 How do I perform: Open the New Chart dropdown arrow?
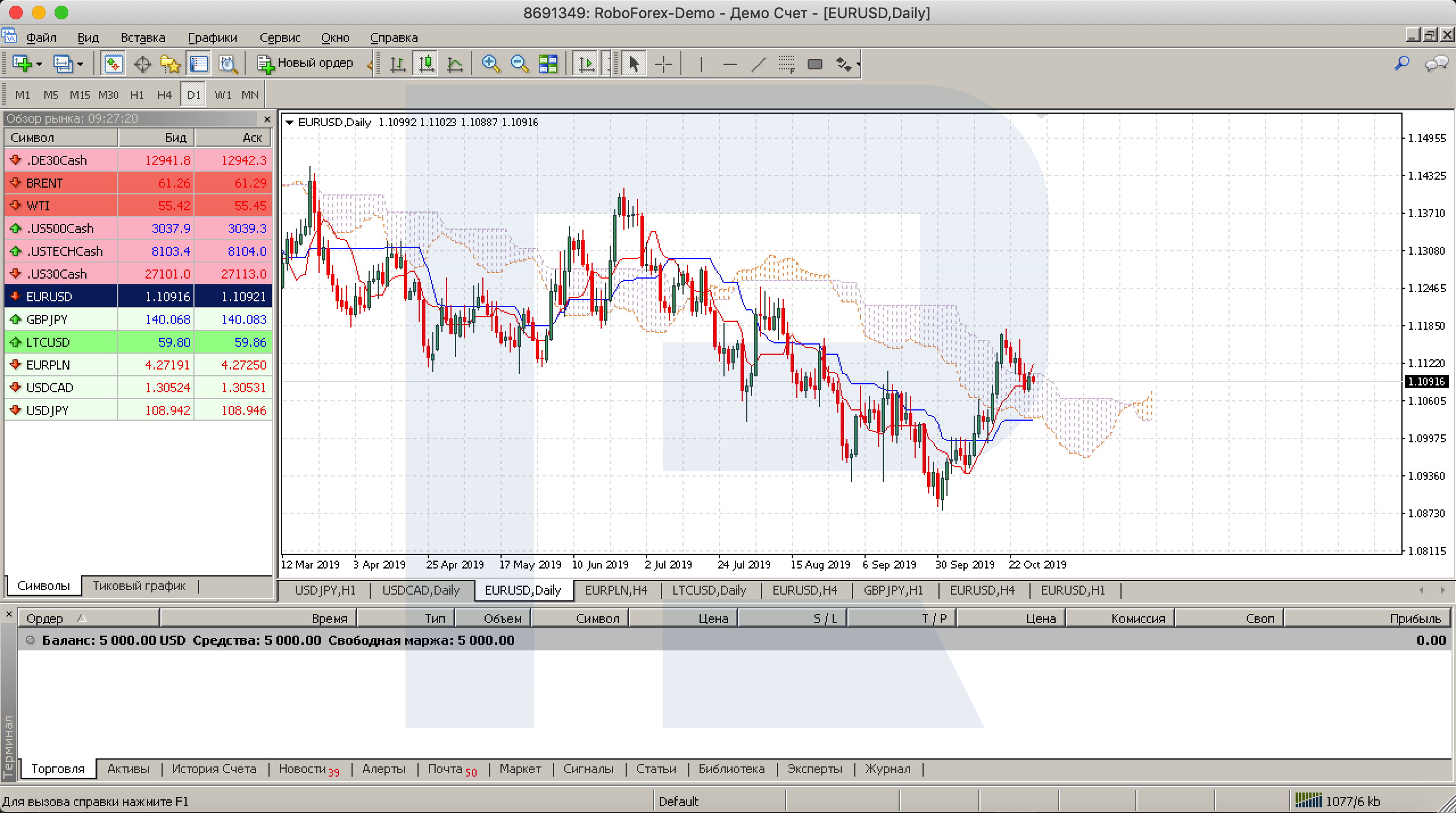[39, 64]
